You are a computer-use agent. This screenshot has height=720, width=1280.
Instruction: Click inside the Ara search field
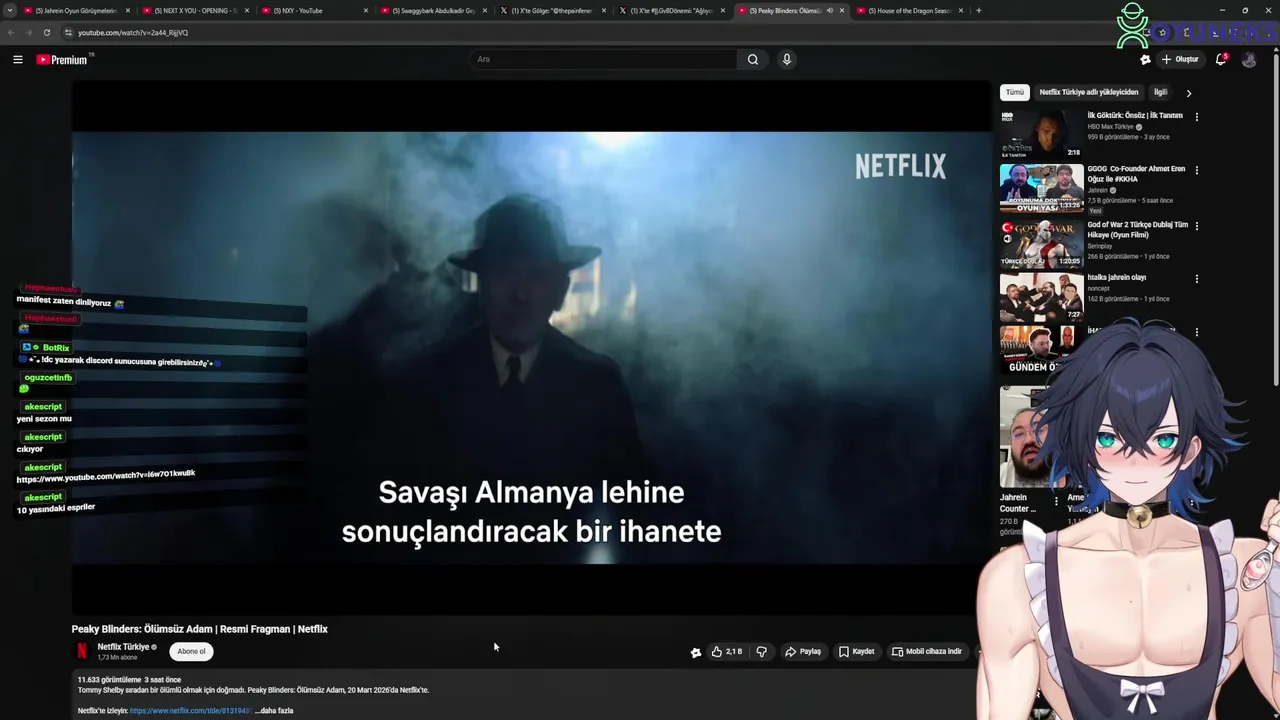(x=603, y=59)
